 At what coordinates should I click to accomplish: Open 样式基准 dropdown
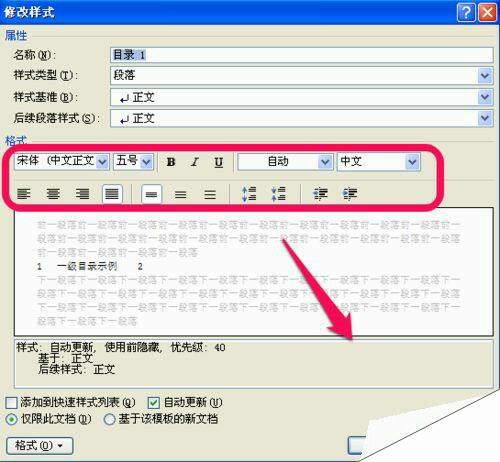(485, 97)
